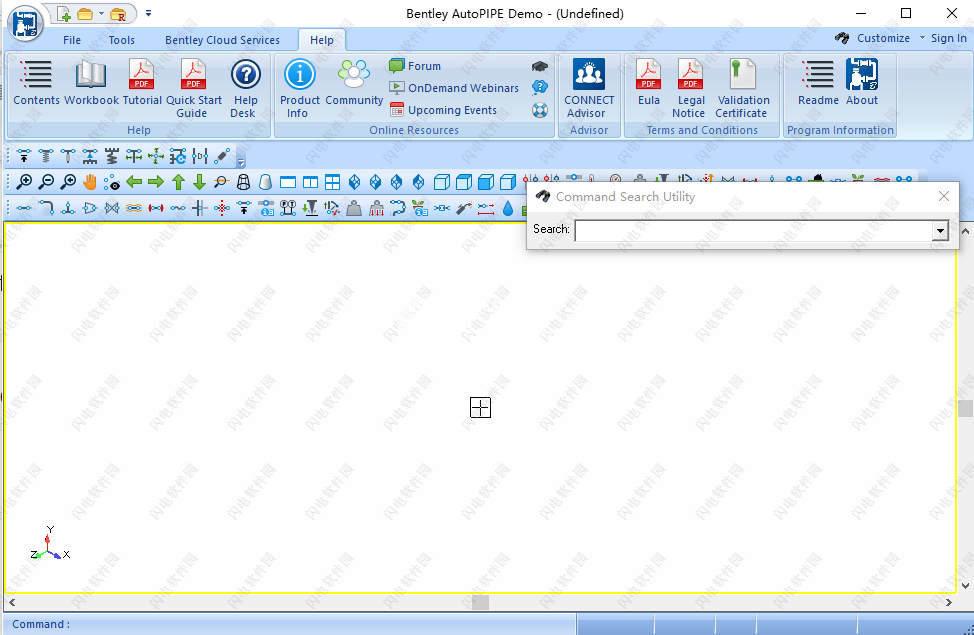Open a model with the folder icon
The height and width of the screenshot is (635, 974).
pyautogui.click(x=85, y=14)
